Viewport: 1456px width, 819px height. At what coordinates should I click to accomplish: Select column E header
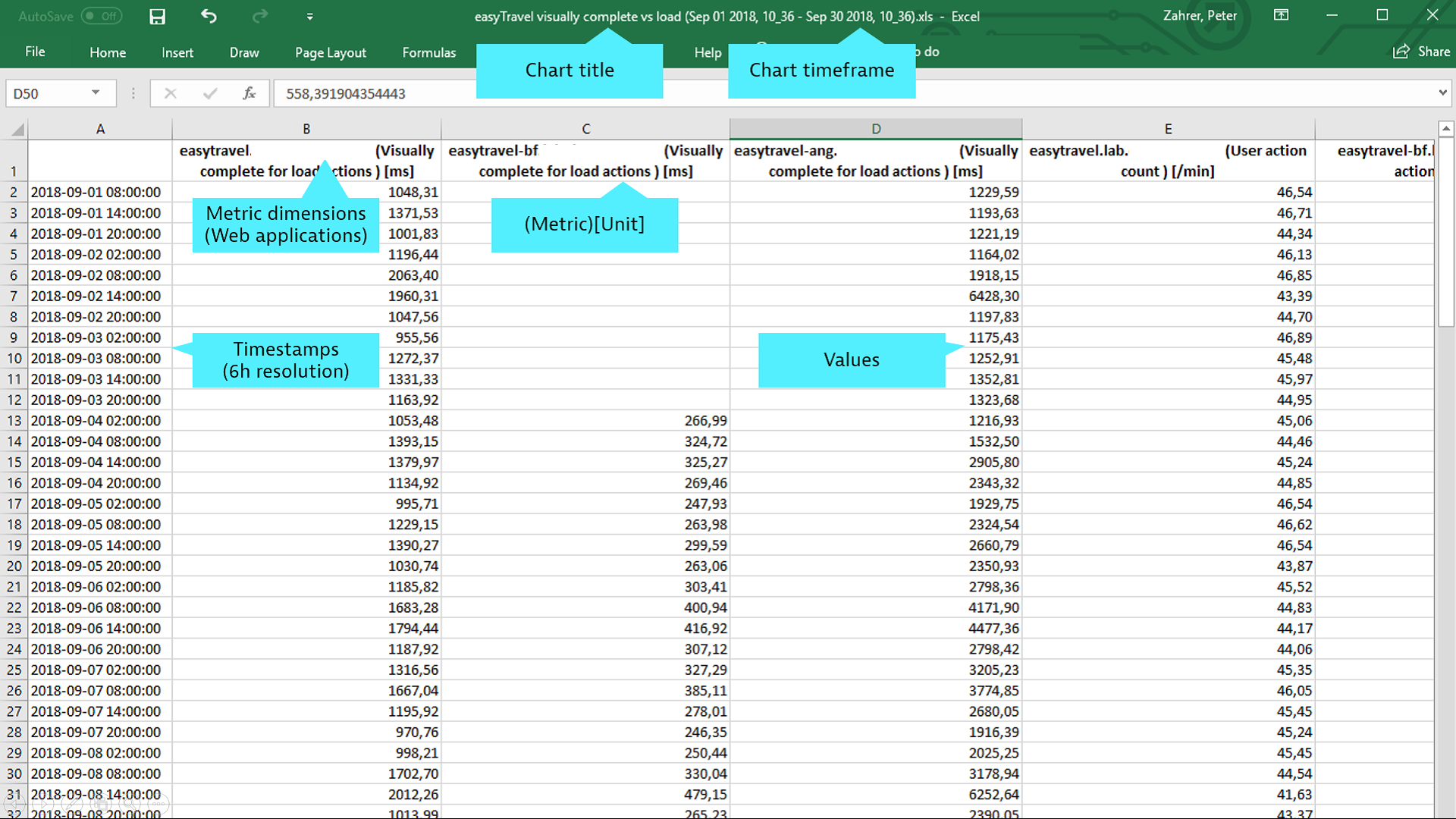pos(1168,129)
